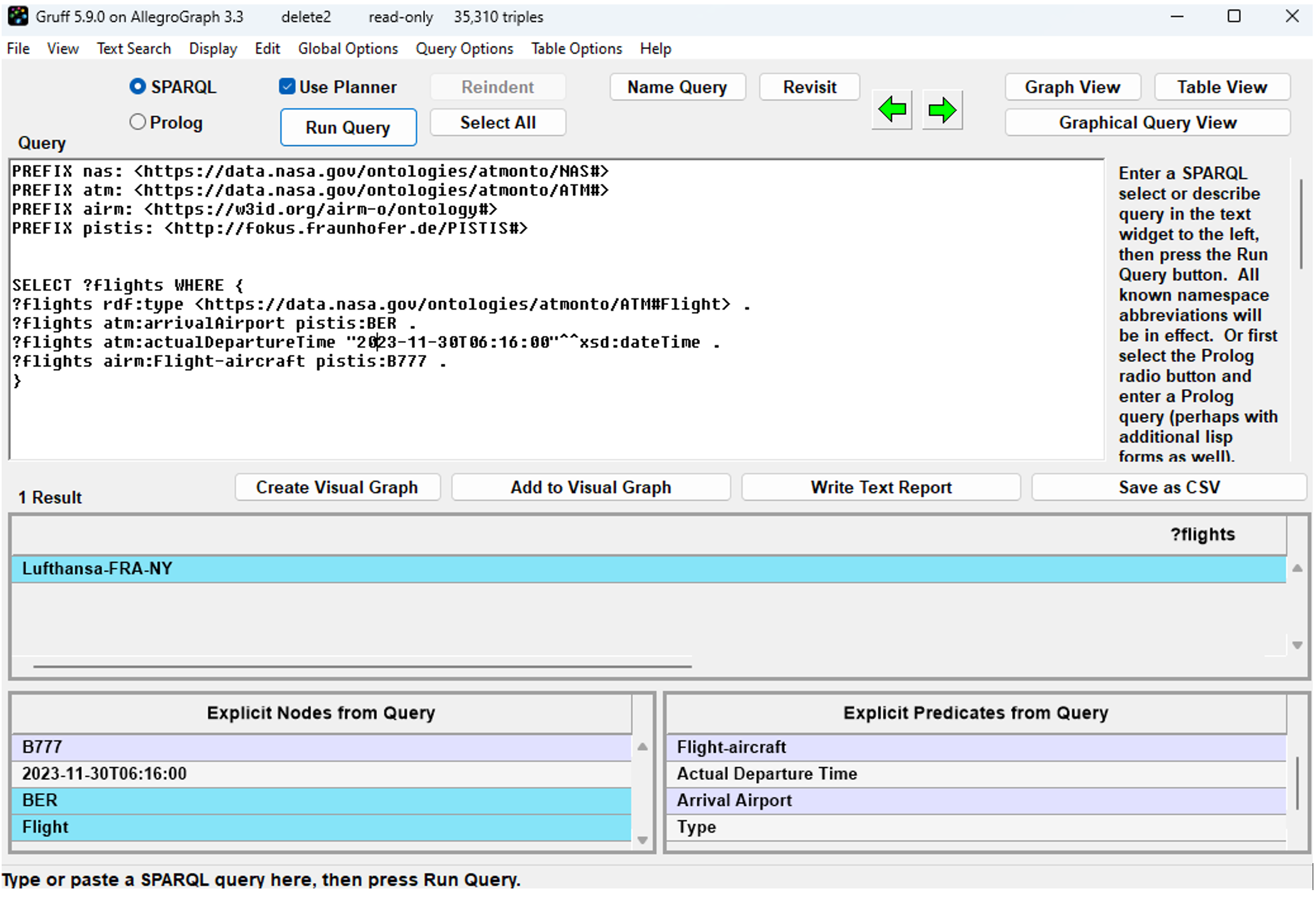Click results table scroll down arrow
1316x905 pixels.
[x=1296, y=645]
